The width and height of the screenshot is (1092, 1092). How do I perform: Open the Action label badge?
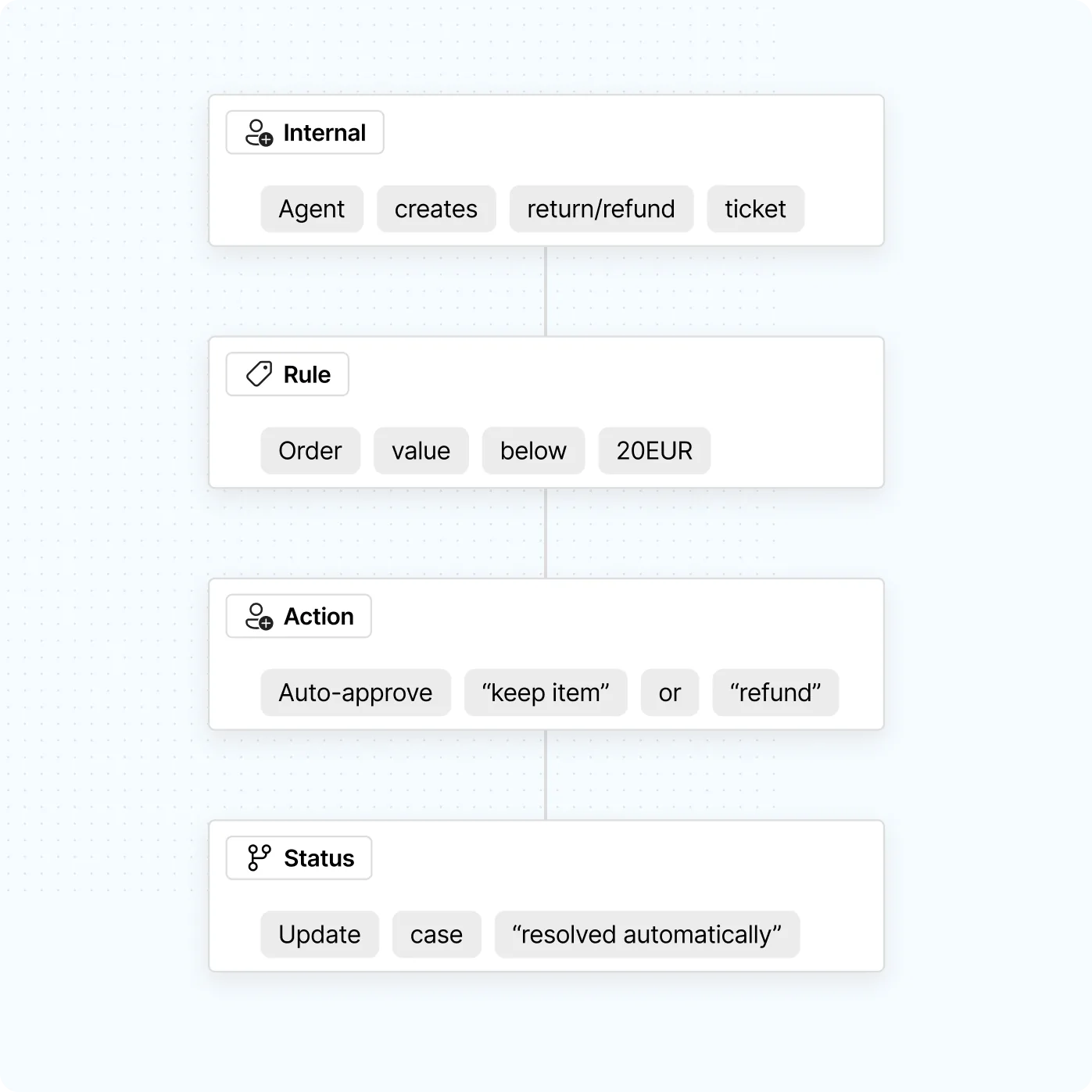click(299, 616)
